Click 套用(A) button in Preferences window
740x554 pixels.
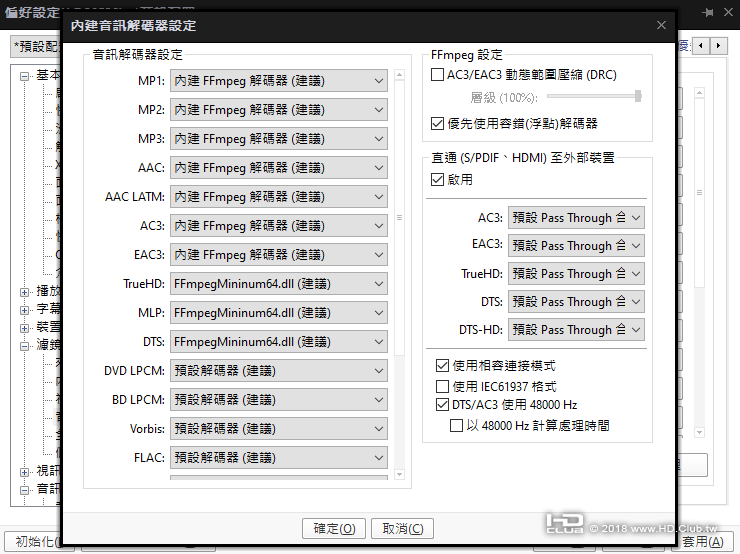pos(702,541)
